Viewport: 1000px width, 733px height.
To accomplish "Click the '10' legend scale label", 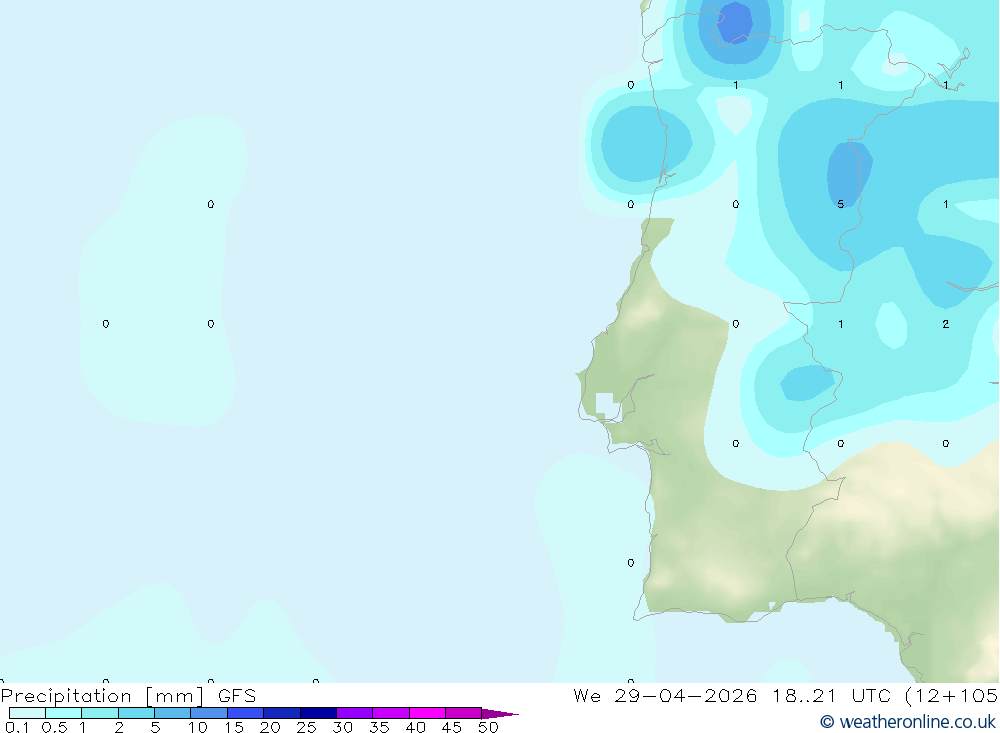I will (198, 727).
